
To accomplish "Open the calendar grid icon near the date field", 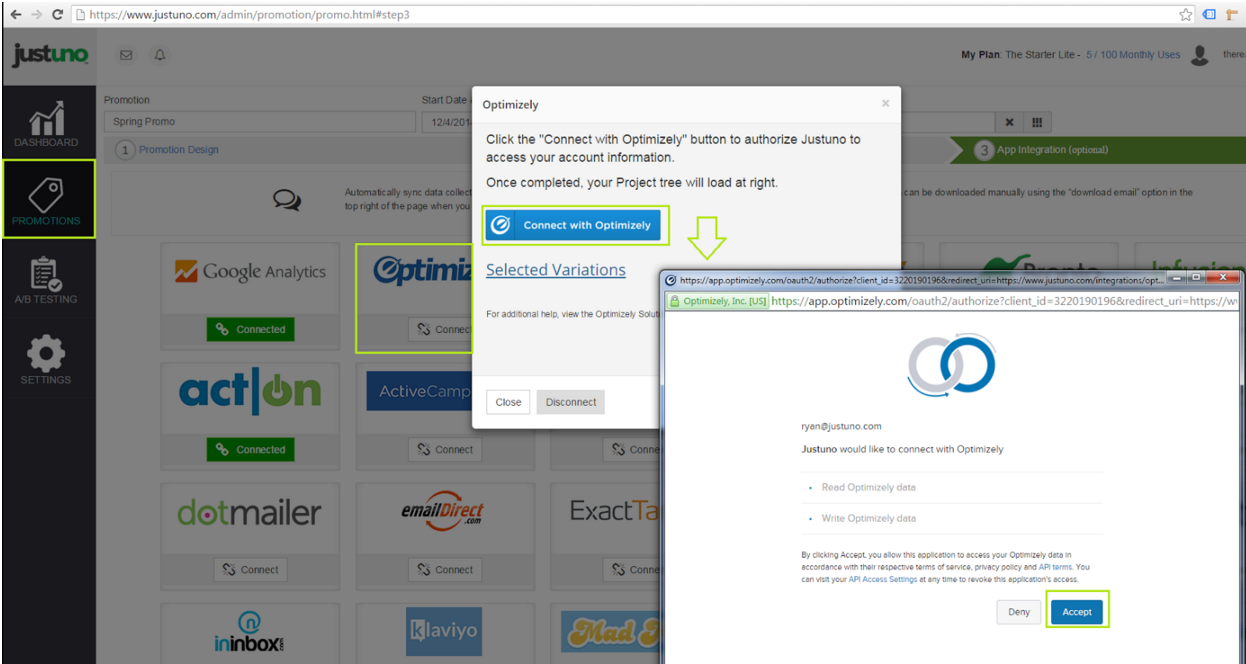I will click(1036, 120).
